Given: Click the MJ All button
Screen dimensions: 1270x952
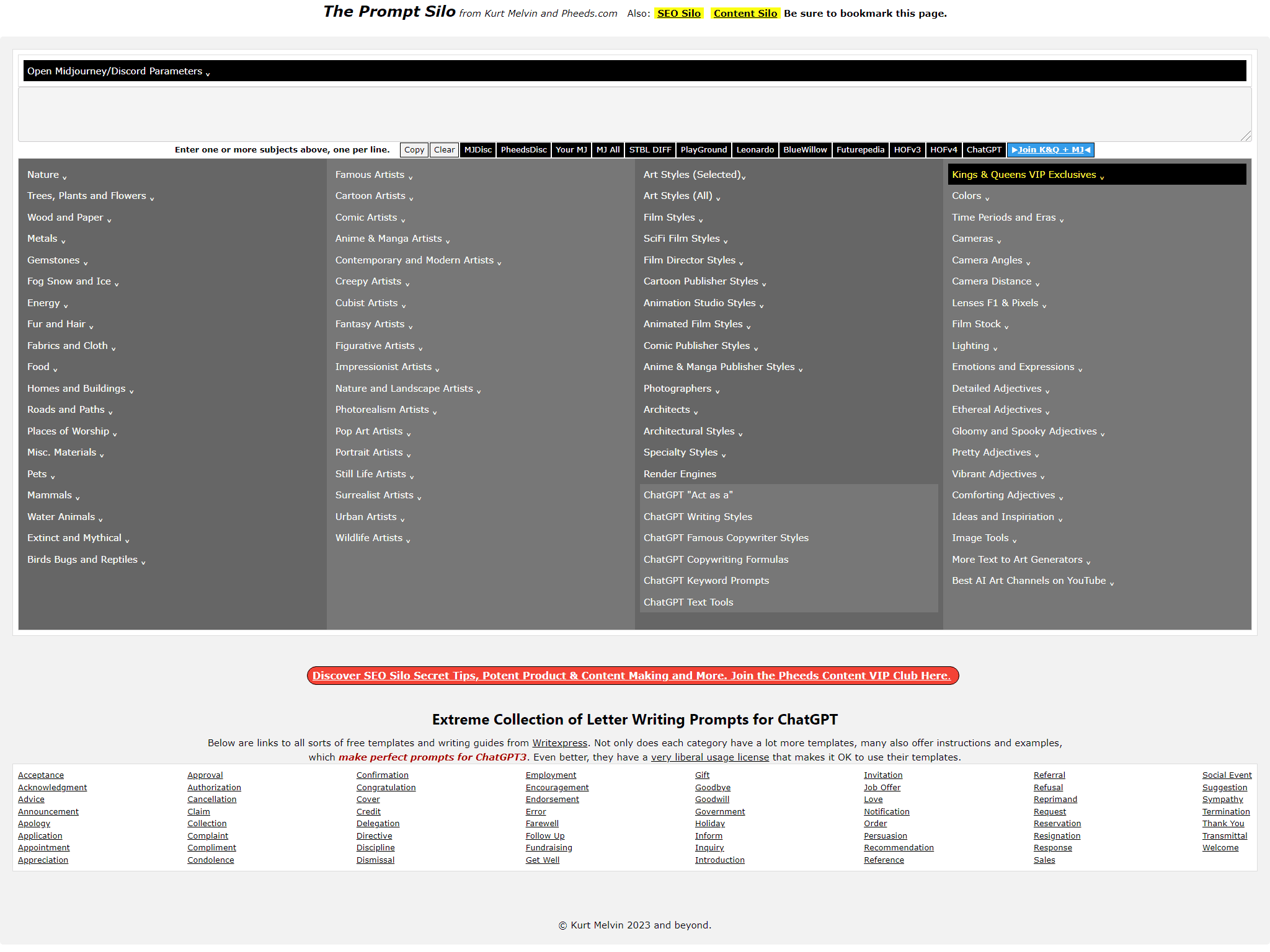Looking at the screenshot, I should (608, 150).
